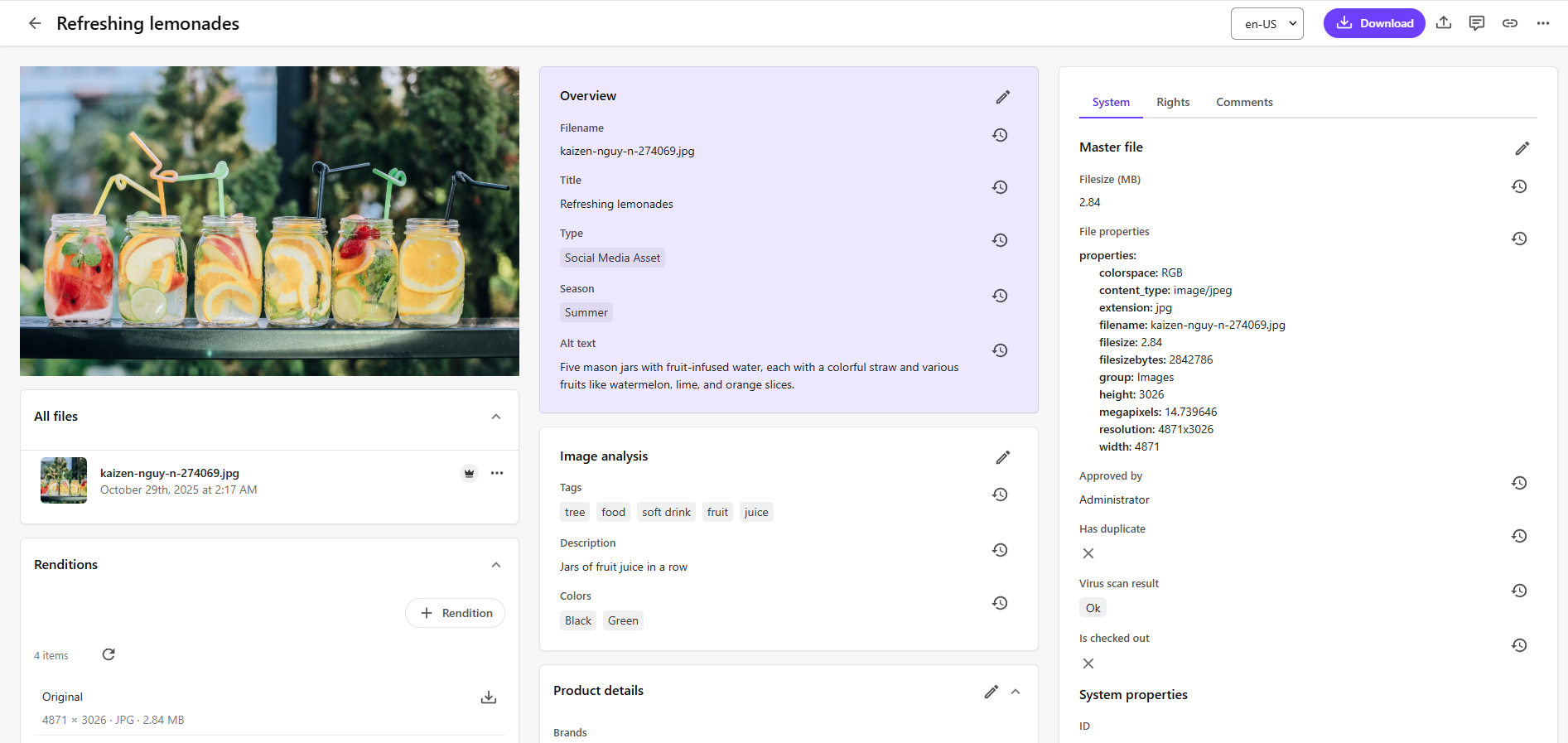This screenshot has height=743, width=1568.
Task: View history for Approved by
Action: pos(1519,483)
